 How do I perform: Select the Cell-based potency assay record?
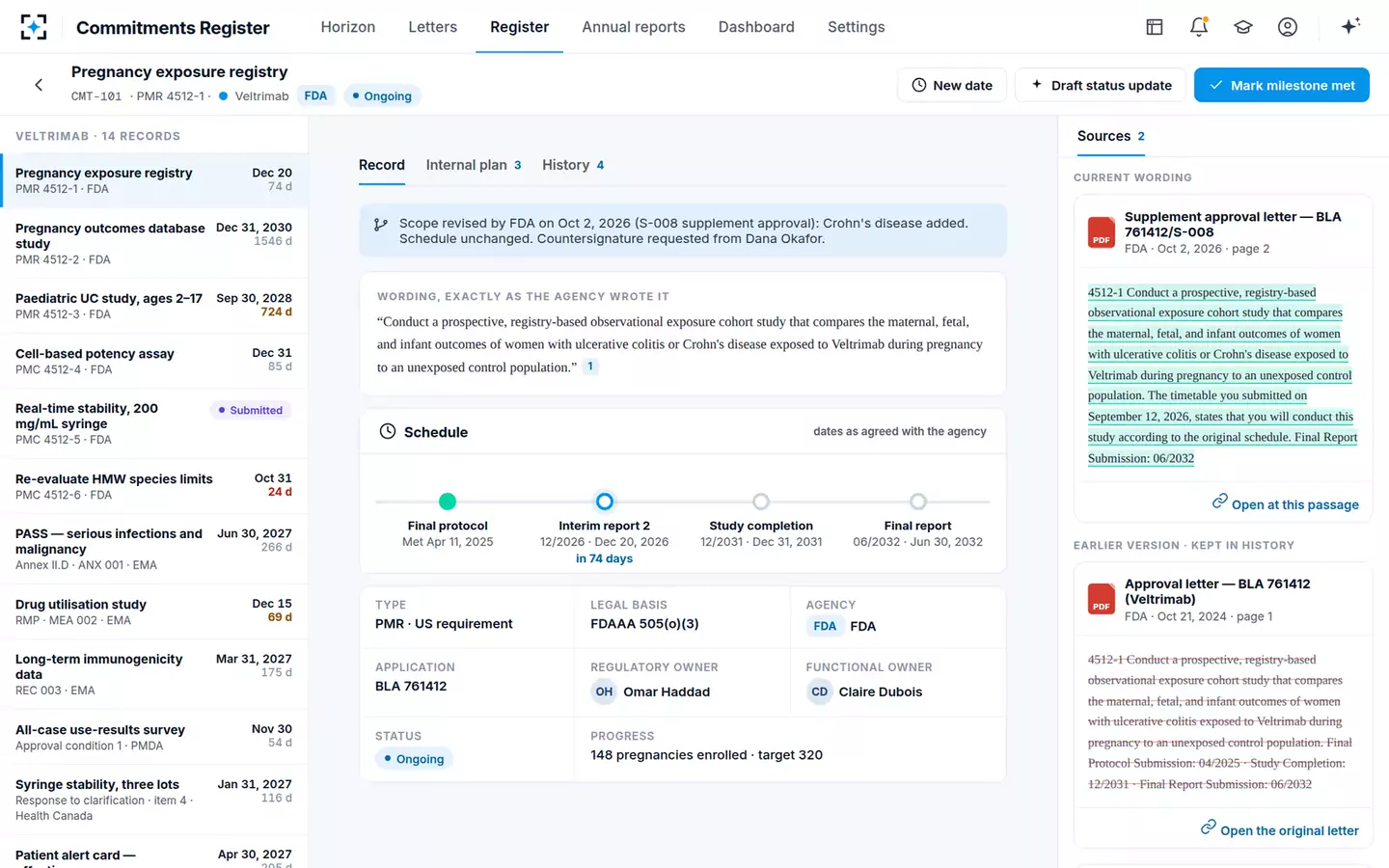click(x=154, y=361)
